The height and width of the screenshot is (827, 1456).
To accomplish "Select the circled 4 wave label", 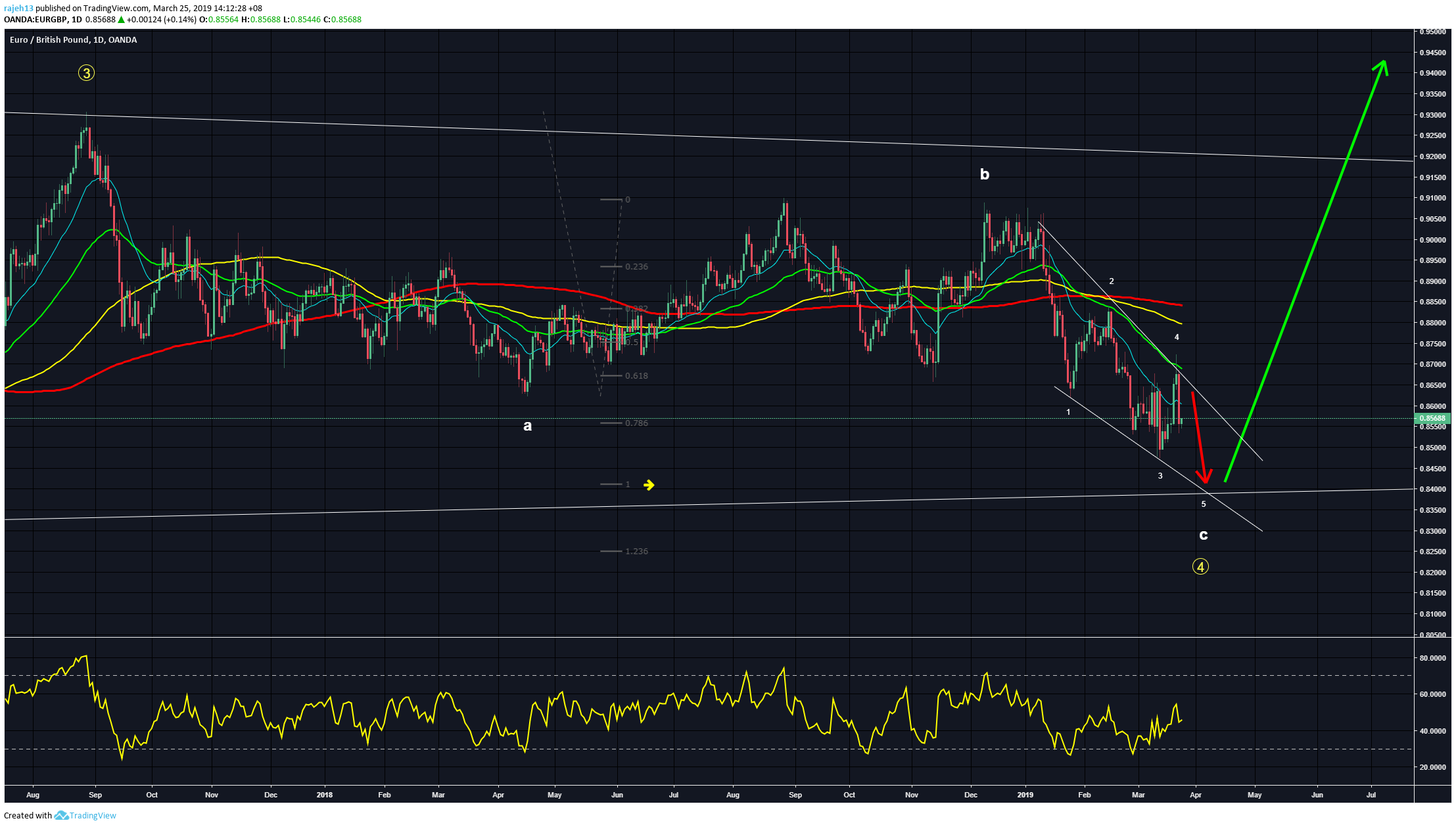I will click(x=1200, y=567).
